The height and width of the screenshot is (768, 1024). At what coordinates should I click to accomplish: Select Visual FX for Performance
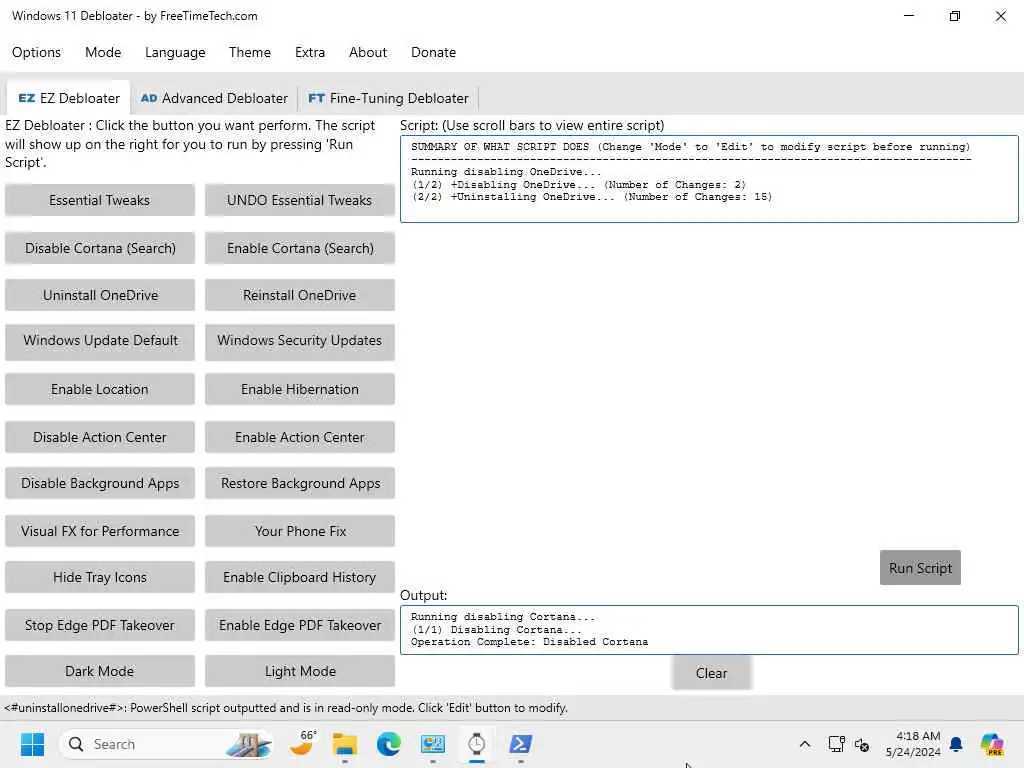point(99,531)
